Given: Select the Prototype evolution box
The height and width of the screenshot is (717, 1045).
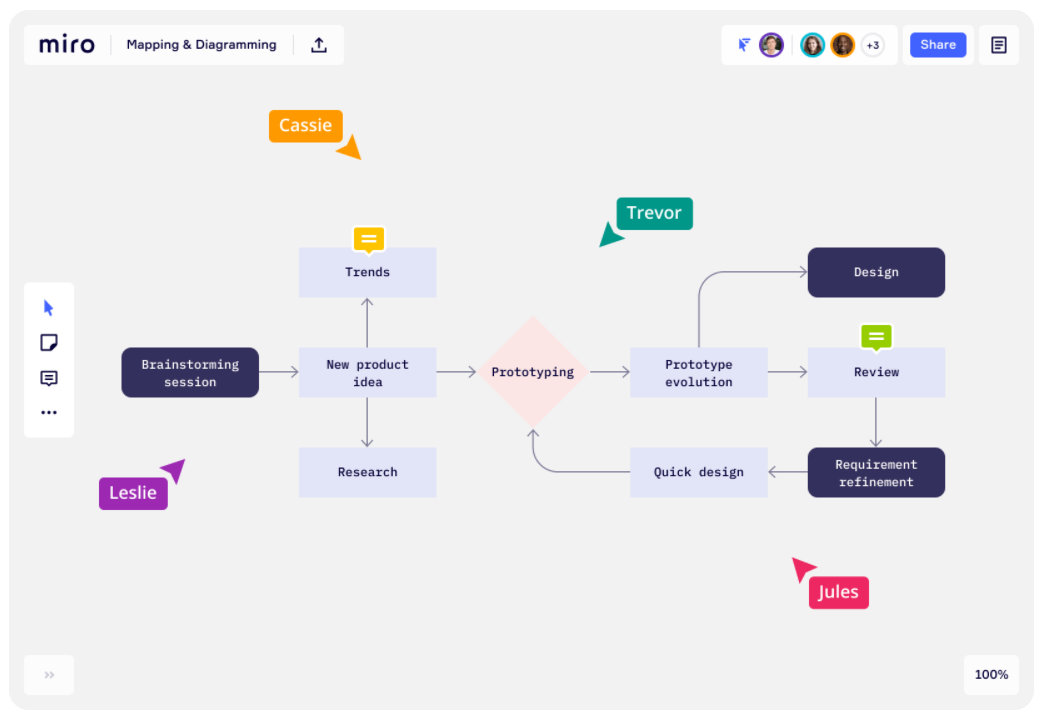Looking at the screenshot, I should click(698, 372).
